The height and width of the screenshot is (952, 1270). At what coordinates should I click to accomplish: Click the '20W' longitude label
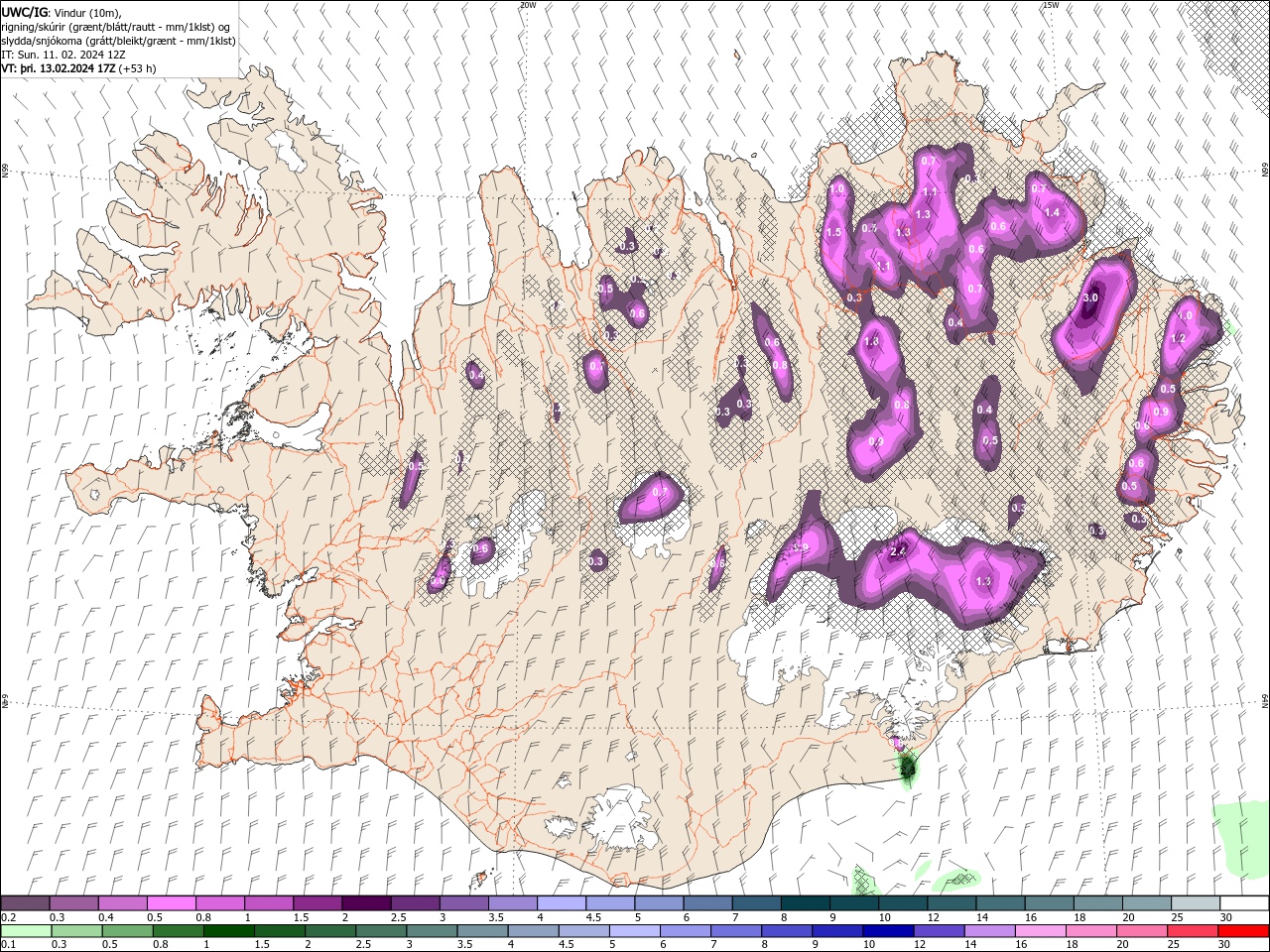528,5
